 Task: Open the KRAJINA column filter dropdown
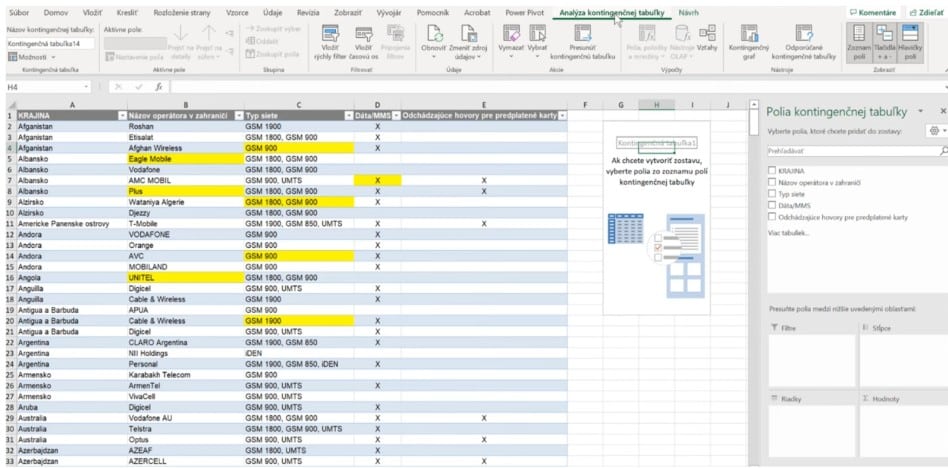click(123, 115)
